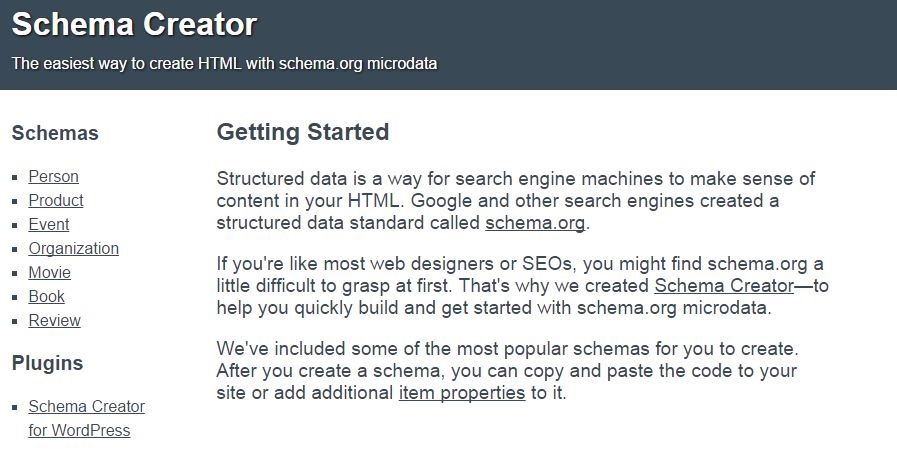Select the Event schema link

(x=49, y=225)
